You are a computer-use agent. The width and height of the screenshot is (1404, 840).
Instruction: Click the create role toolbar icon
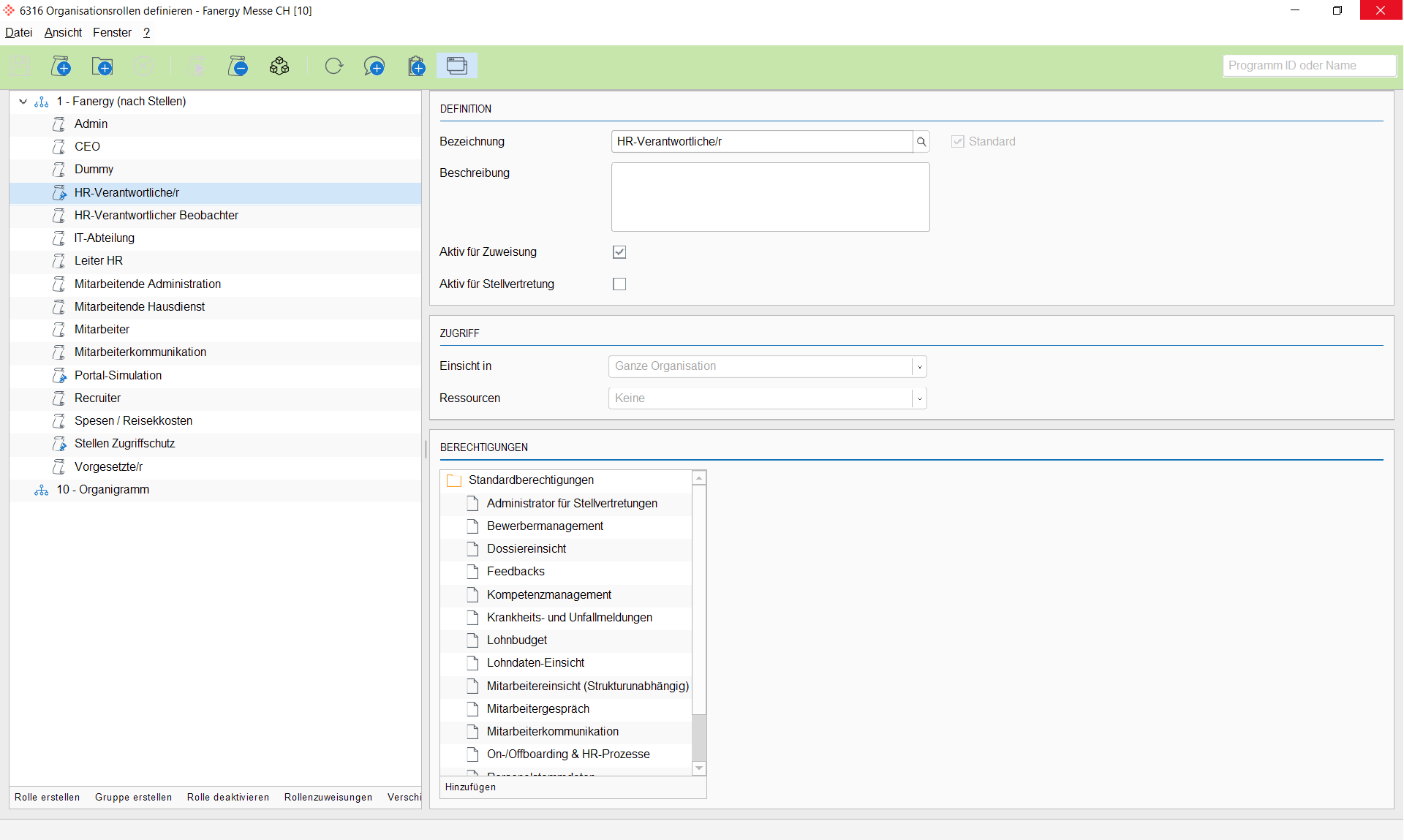click(x=61, y=66)
